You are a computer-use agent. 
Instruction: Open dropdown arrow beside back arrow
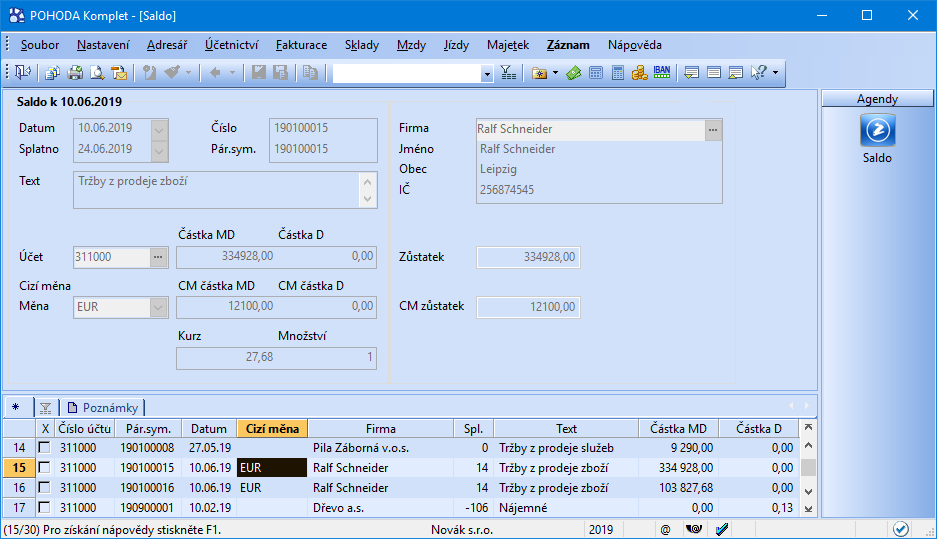232,73
